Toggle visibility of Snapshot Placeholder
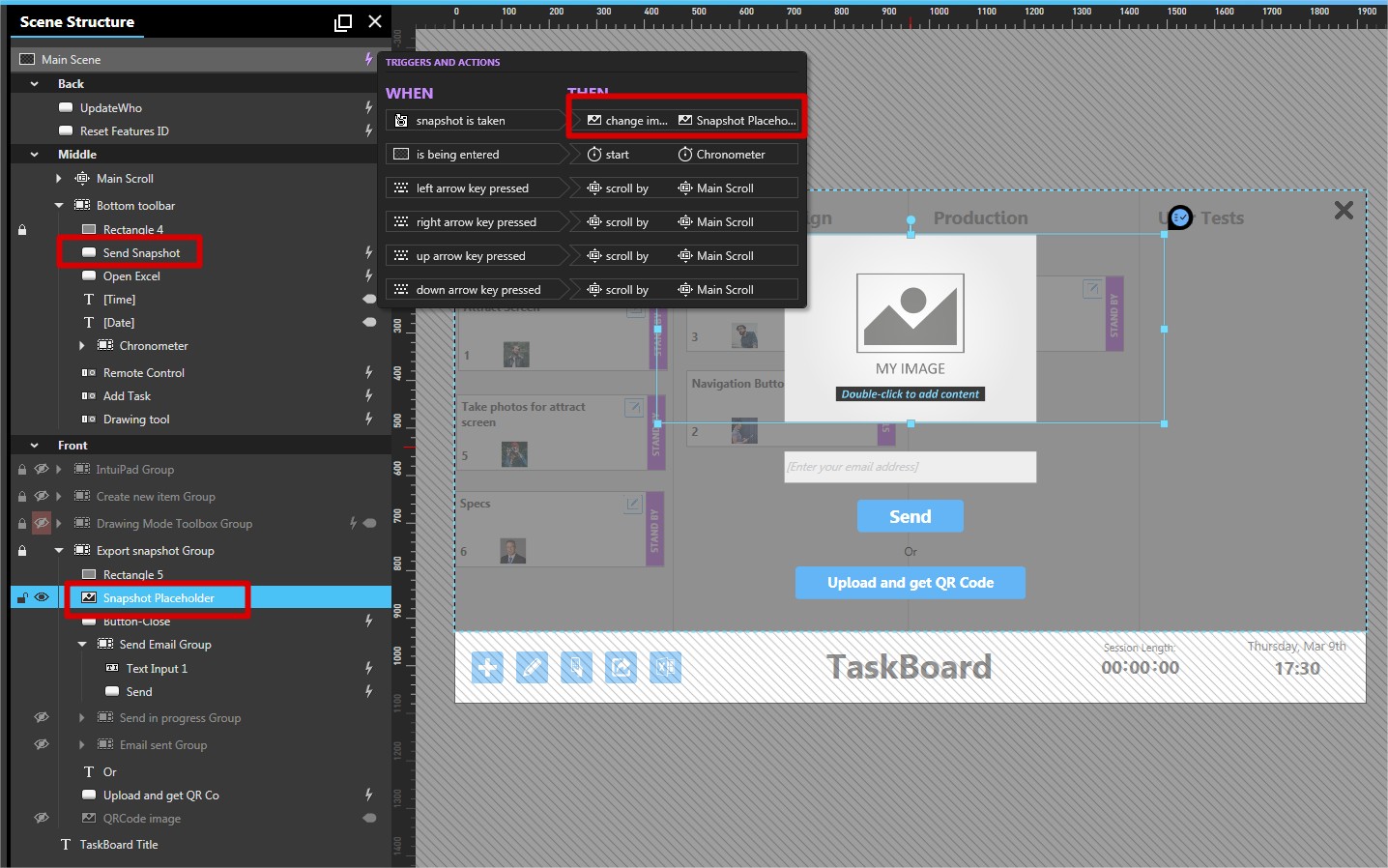This screenshot has width=1388, height=868. point(42,597)
